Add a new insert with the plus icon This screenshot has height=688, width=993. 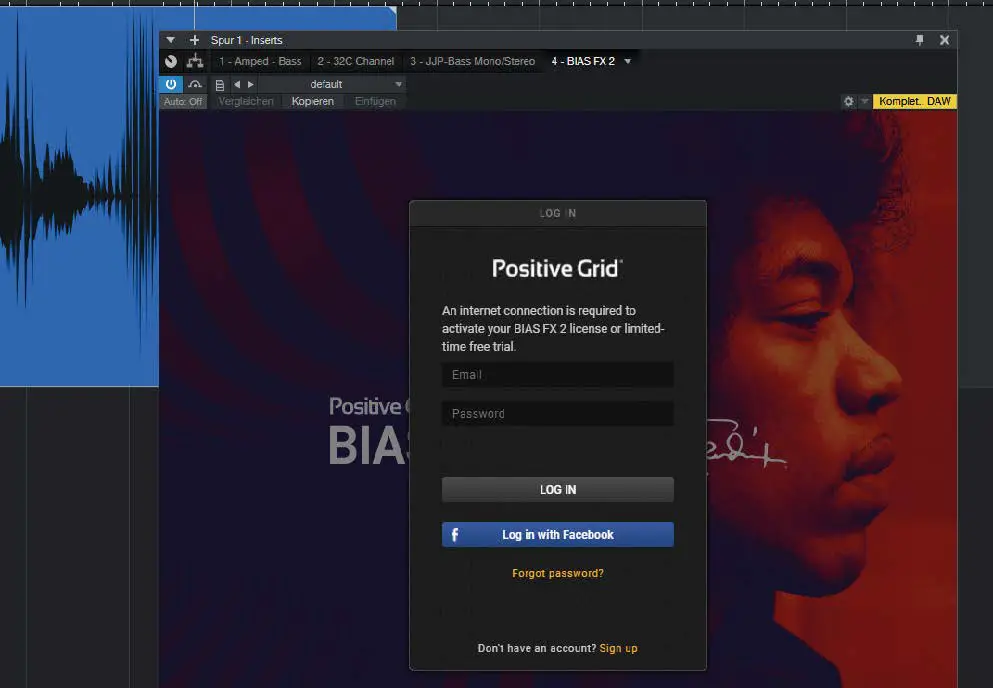pos(192,40)
